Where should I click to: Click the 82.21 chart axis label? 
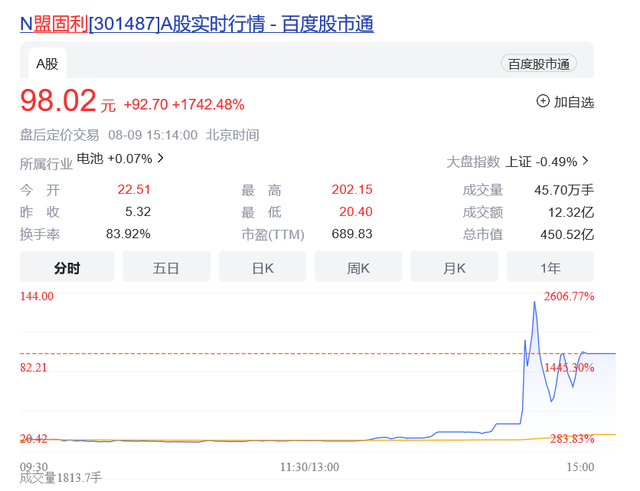pos(33,367)
